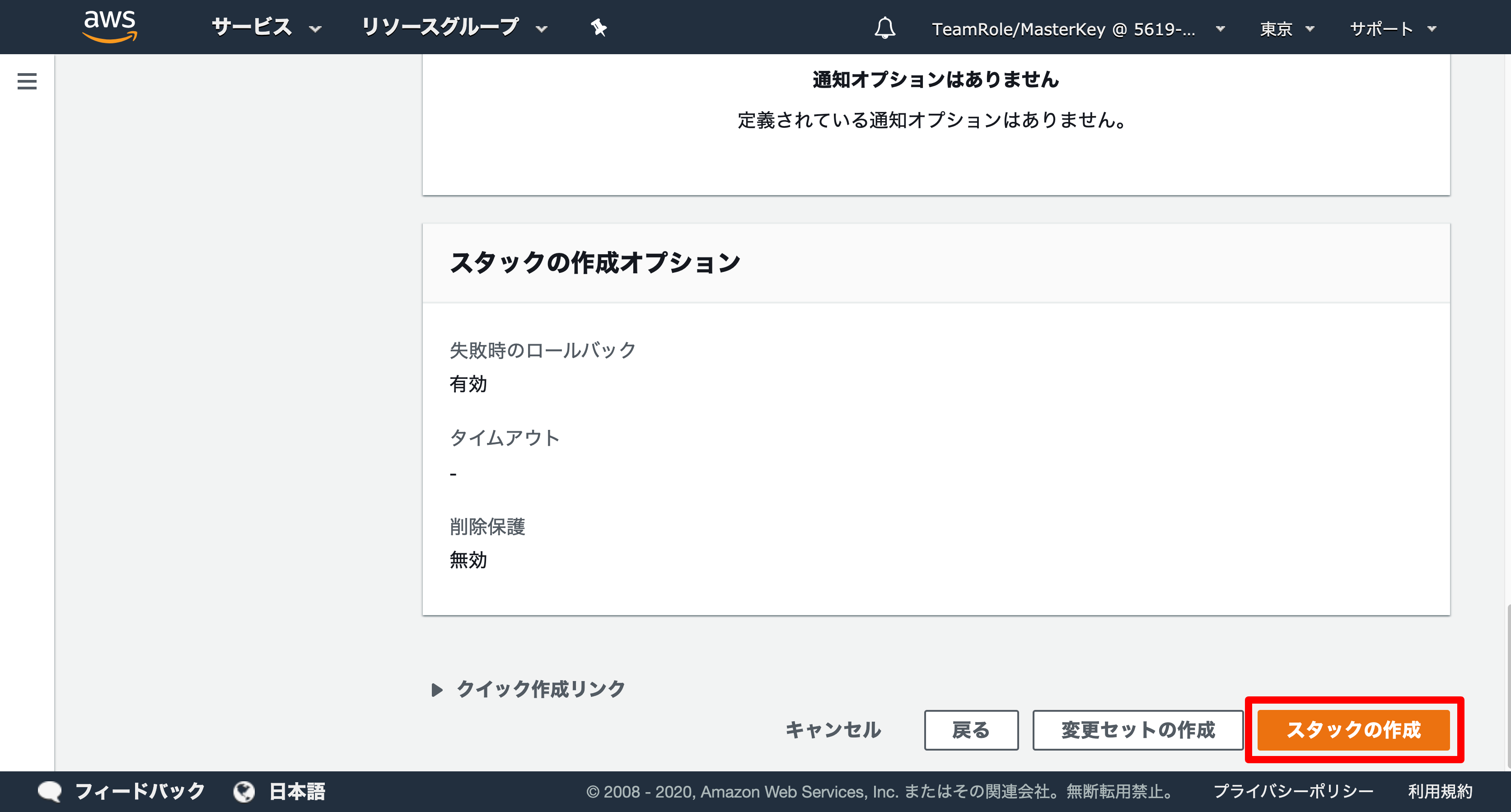
Task: Click the 変更セットの作成 button
Action: coord(1138,730)
